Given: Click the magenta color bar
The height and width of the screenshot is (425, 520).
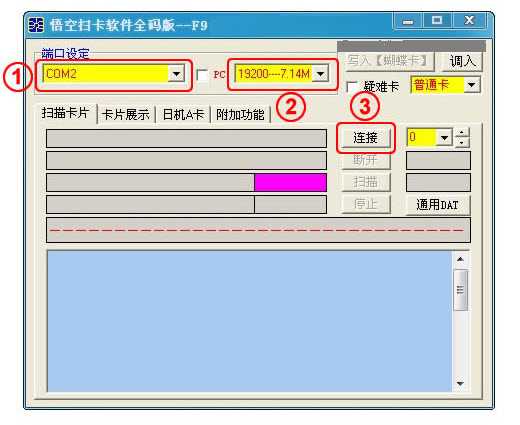Looking at the screenshot, I should coord(290,182).
